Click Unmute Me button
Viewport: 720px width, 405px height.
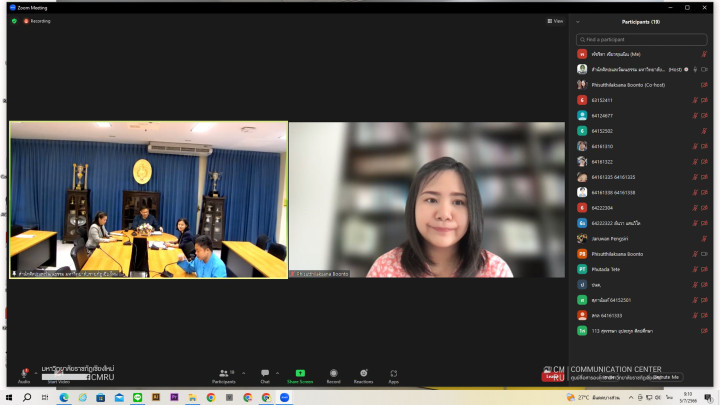coord(665,377)
